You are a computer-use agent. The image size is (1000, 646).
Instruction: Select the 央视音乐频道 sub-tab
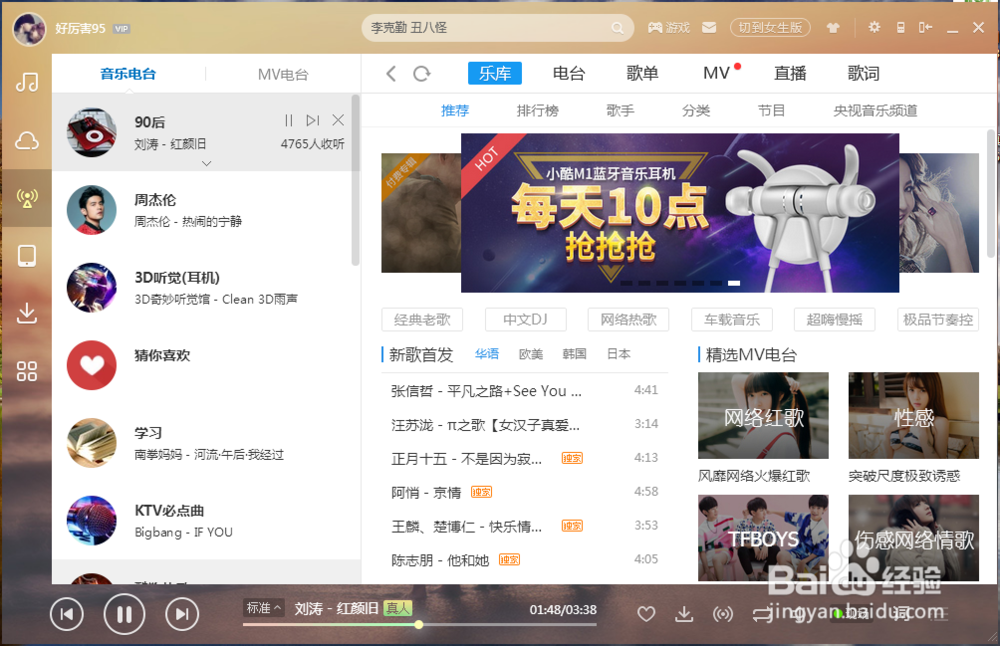875,111
